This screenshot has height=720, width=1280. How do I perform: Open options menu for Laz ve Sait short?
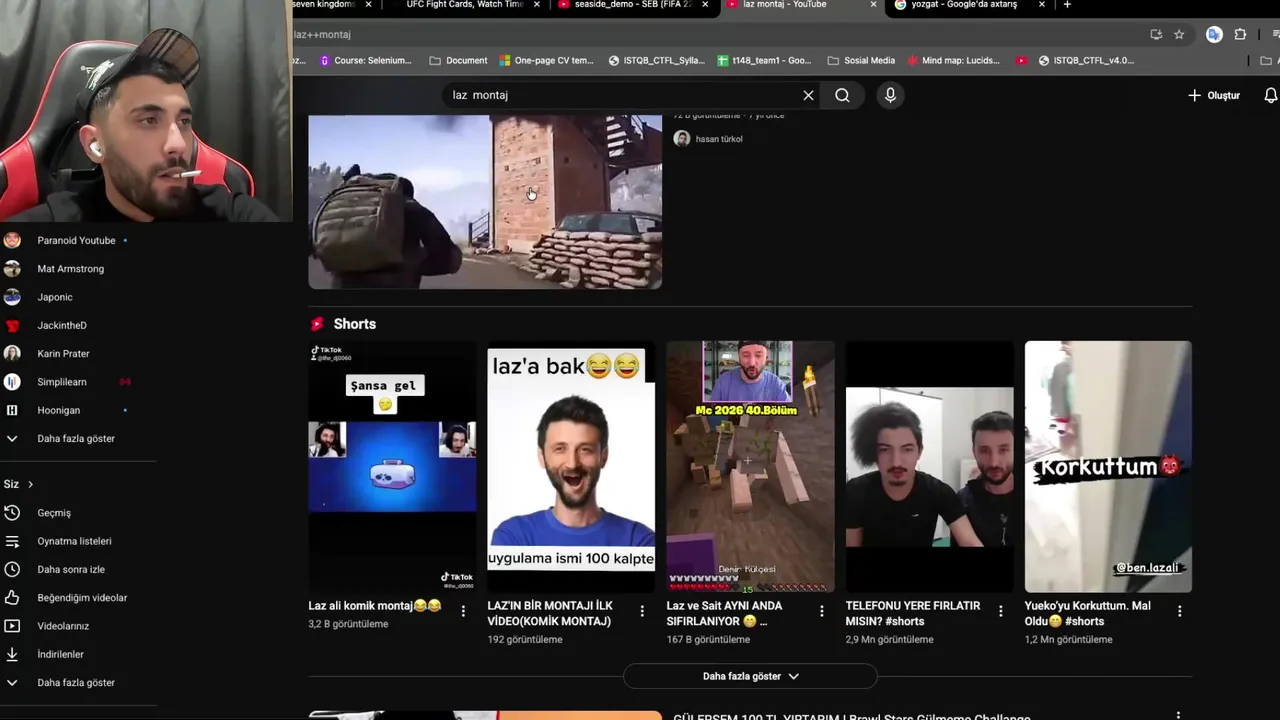(x=822, y=610)
